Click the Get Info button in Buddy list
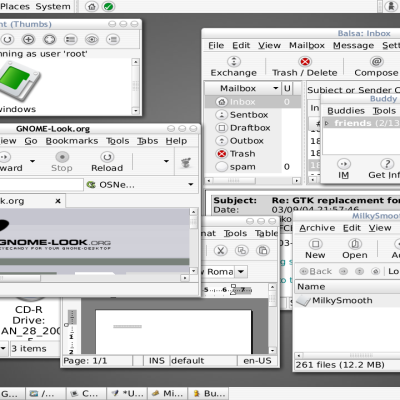Image resolution: width=400 pixels, height=400 pixels. coord(385,169)
